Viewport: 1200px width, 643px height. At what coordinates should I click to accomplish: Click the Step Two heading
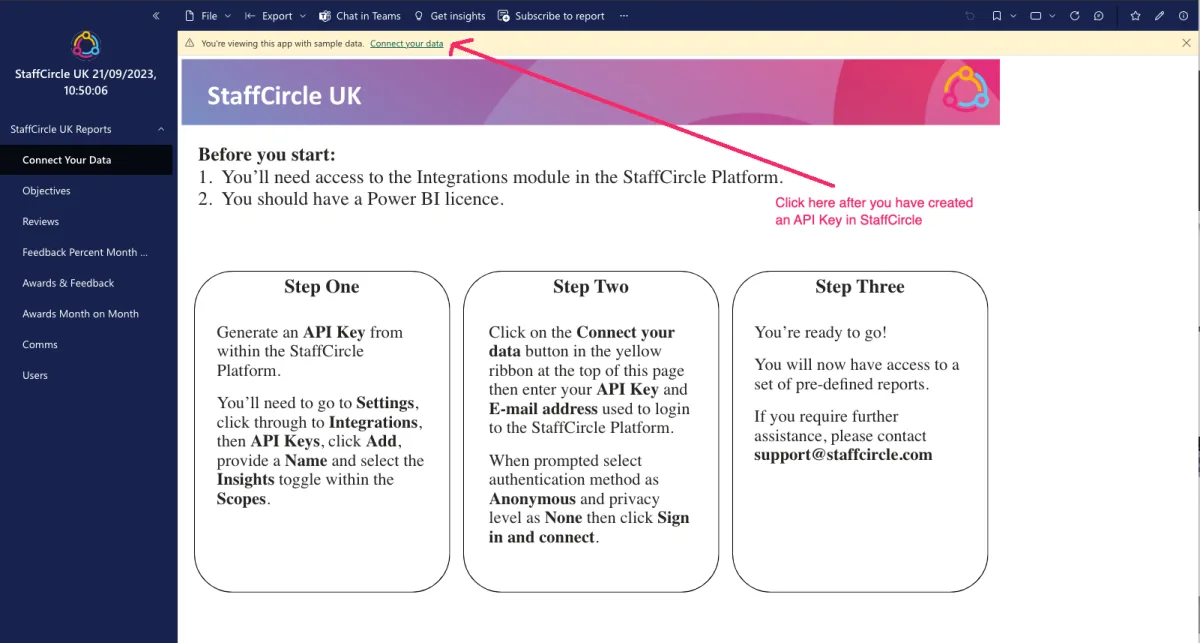pyautogui.click(x=590, y=287)
